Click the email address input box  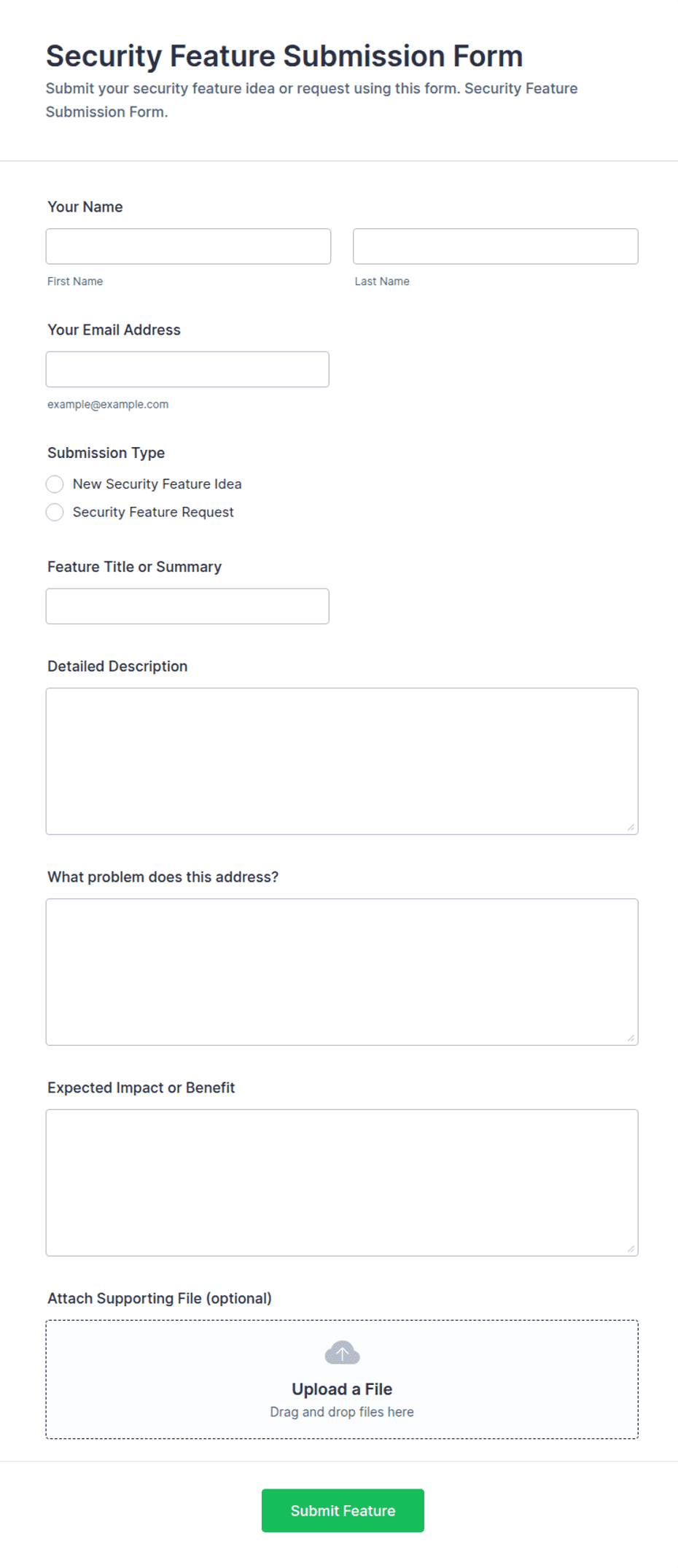[187, 370]
